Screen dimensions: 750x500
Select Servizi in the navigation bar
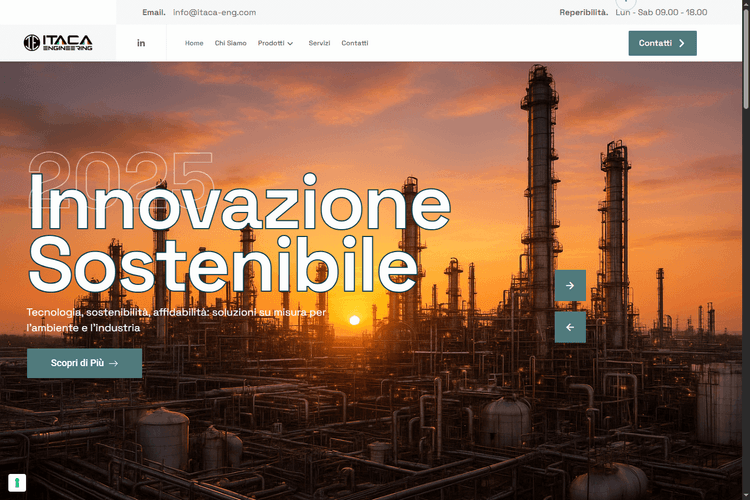pyautogui.click(x=319, y=43)
